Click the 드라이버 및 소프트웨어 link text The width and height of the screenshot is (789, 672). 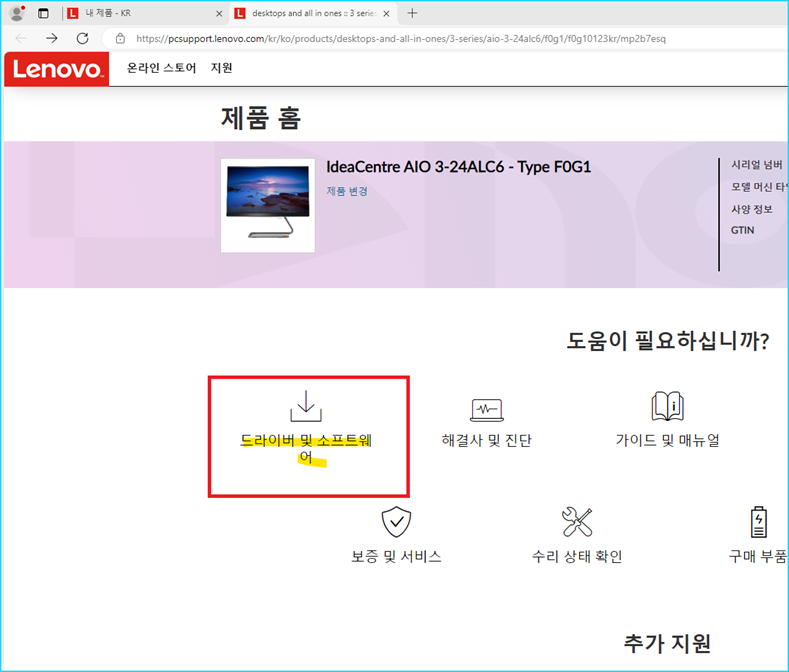(x=306, y=449)
